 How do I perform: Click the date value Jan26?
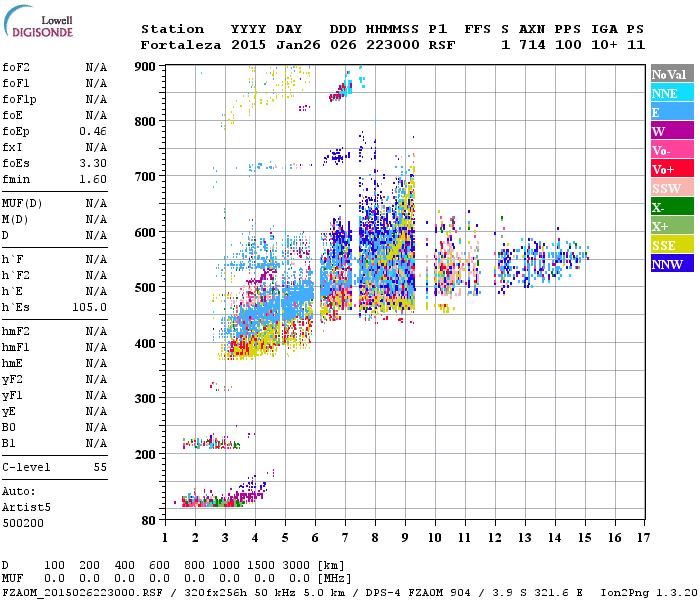(x=298, y=45)
